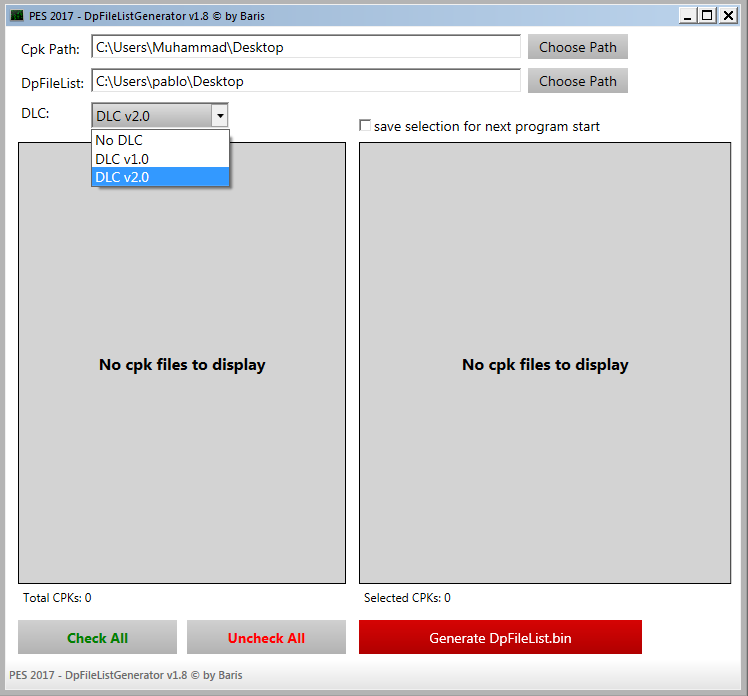Choose Path for the DpFileList

(x=578, y=81)
